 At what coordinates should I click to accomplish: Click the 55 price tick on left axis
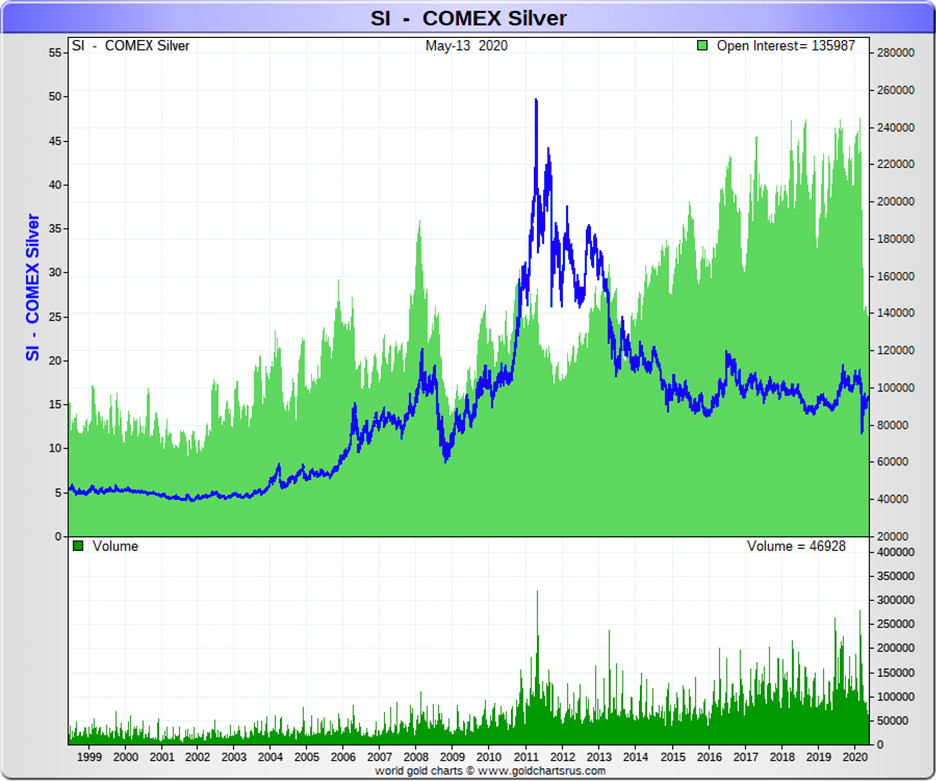point(55,53)
